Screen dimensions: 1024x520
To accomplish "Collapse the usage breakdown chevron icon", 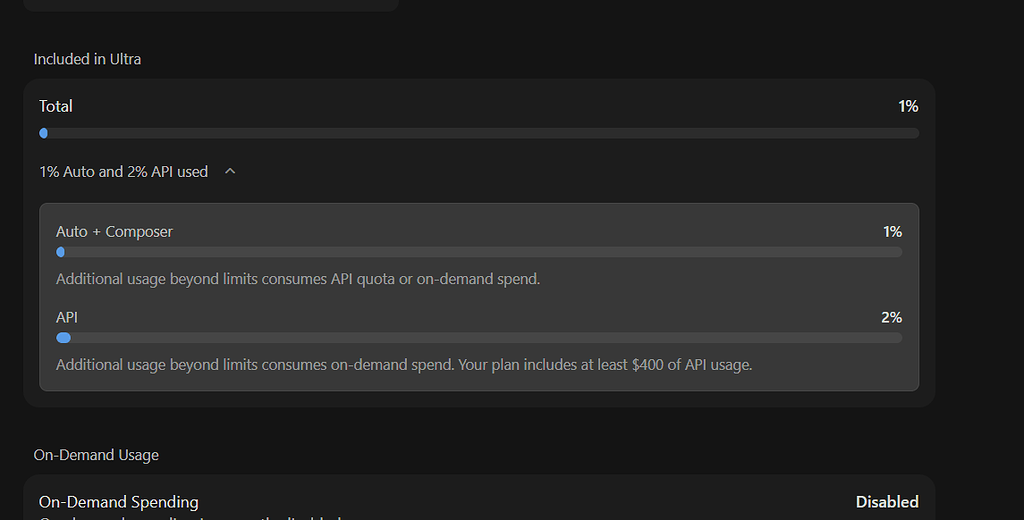I will (230, 171).
